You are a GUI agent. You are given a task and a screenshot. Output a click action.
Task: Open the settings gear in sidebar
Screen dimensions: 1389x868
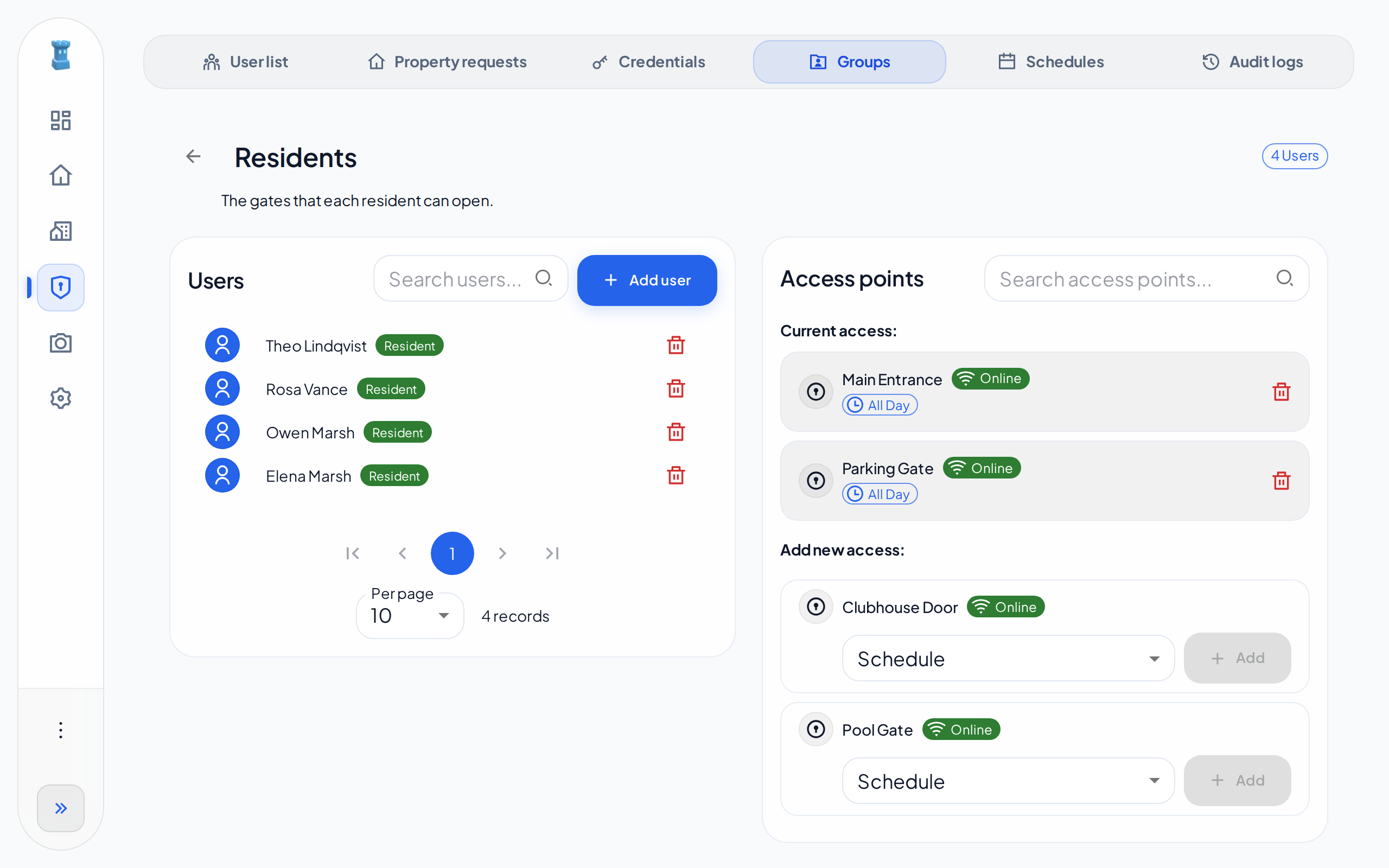pos(60,398)
